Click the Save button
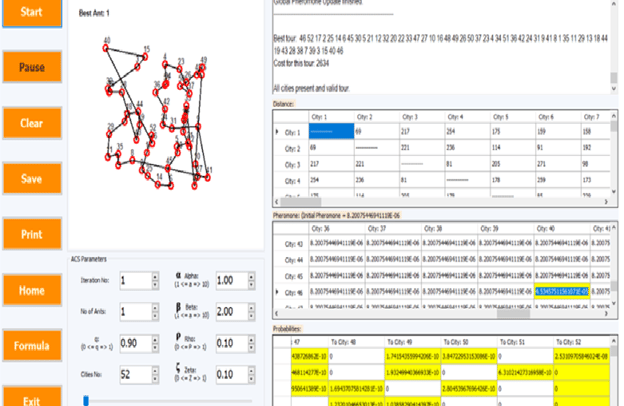This screenshot has width=624, height=406. click(x=32, y=179)
